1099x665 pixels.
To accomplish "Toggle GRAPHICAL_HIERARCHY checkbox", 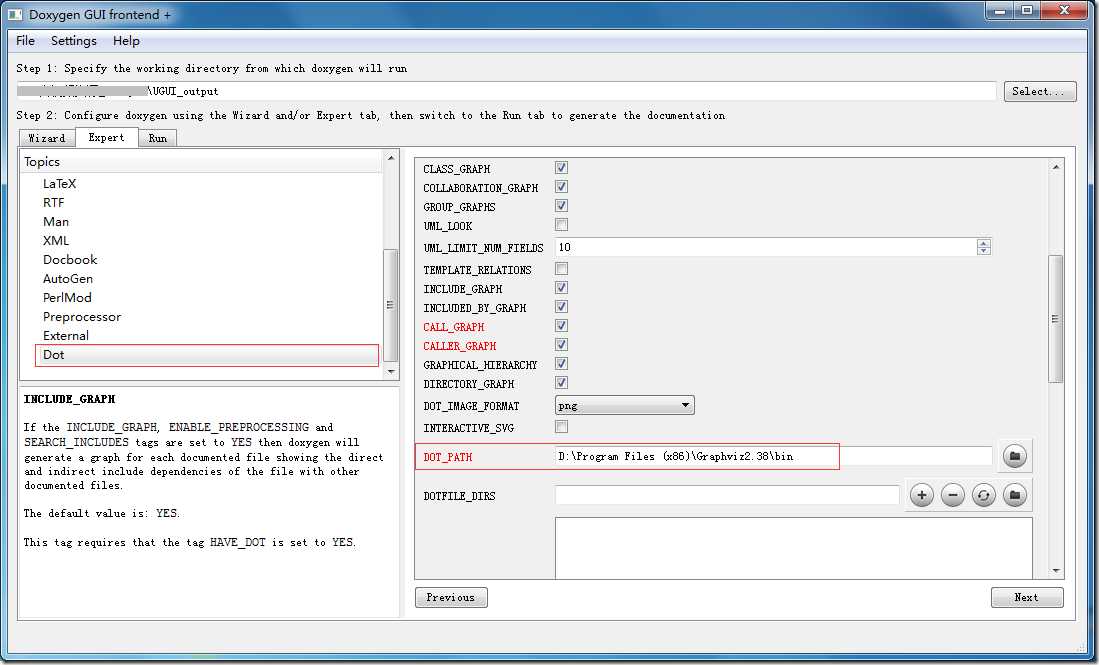I will tap(561, 363).
